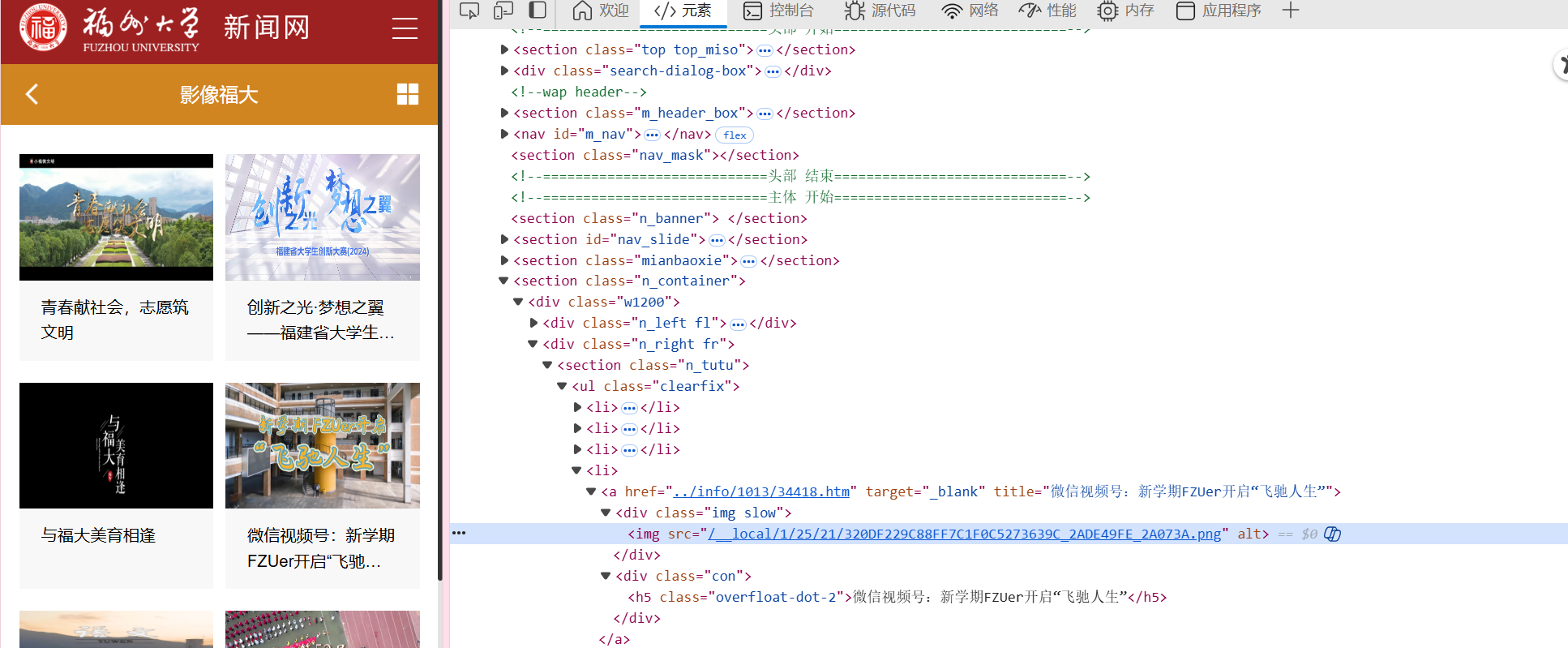Image resolution: width=1568 pixels, height=648 pixels.
Task: Open the 青春献社会 video thumbnail
Action: [116, 217]
